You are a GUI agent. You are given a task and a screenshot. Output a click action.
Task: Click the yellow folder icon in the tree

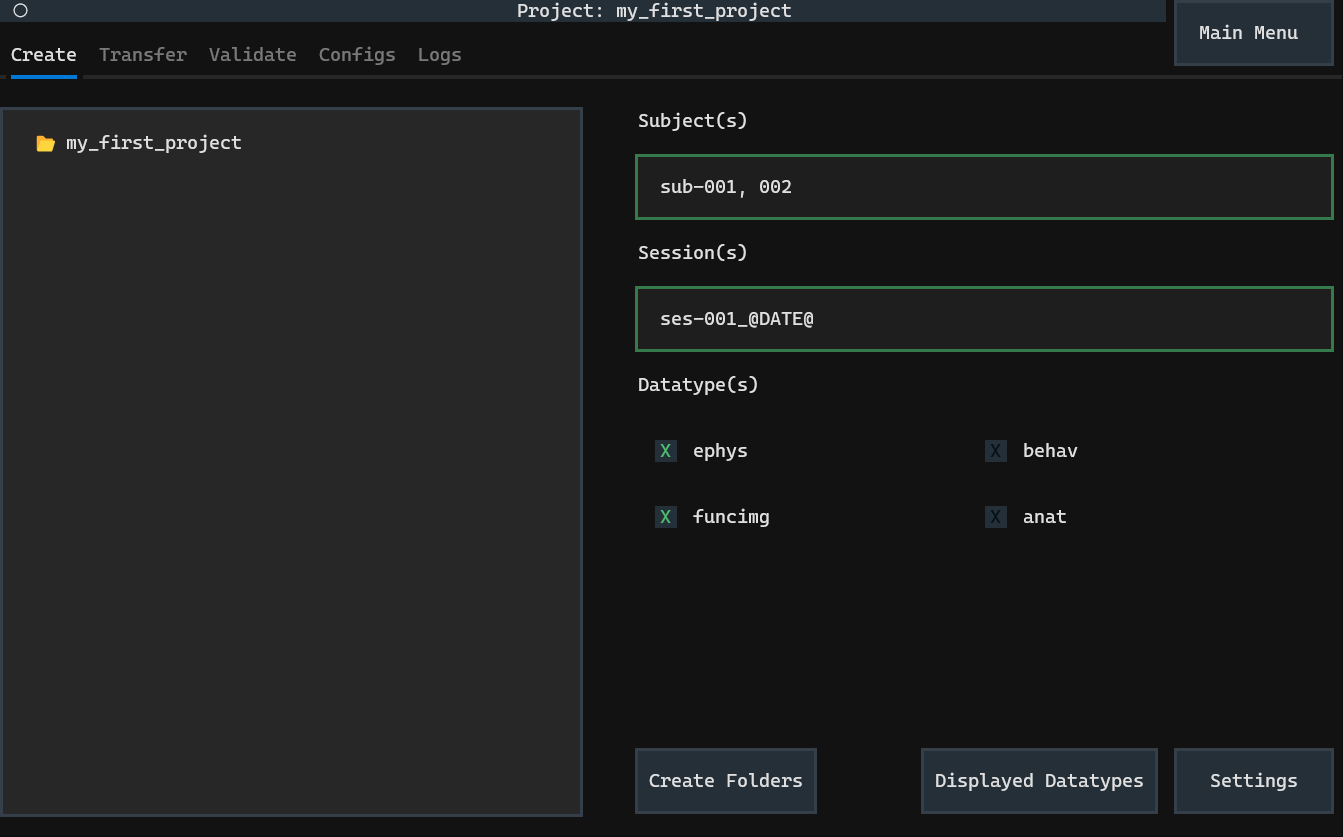coord(45,143)
